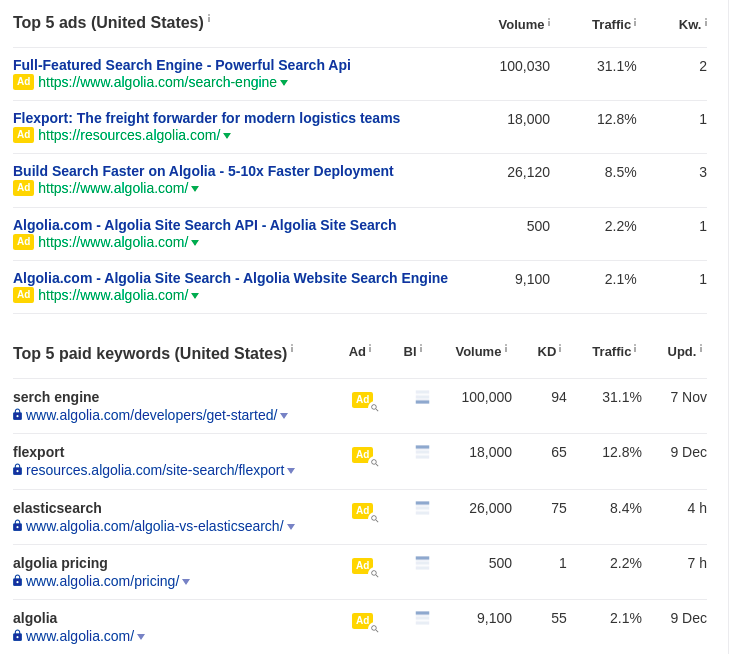Viewport: 734px width, 654px height.
Task: Open the 'Full-Featured Search Engine' ad title link
Action: pos(182,65)
